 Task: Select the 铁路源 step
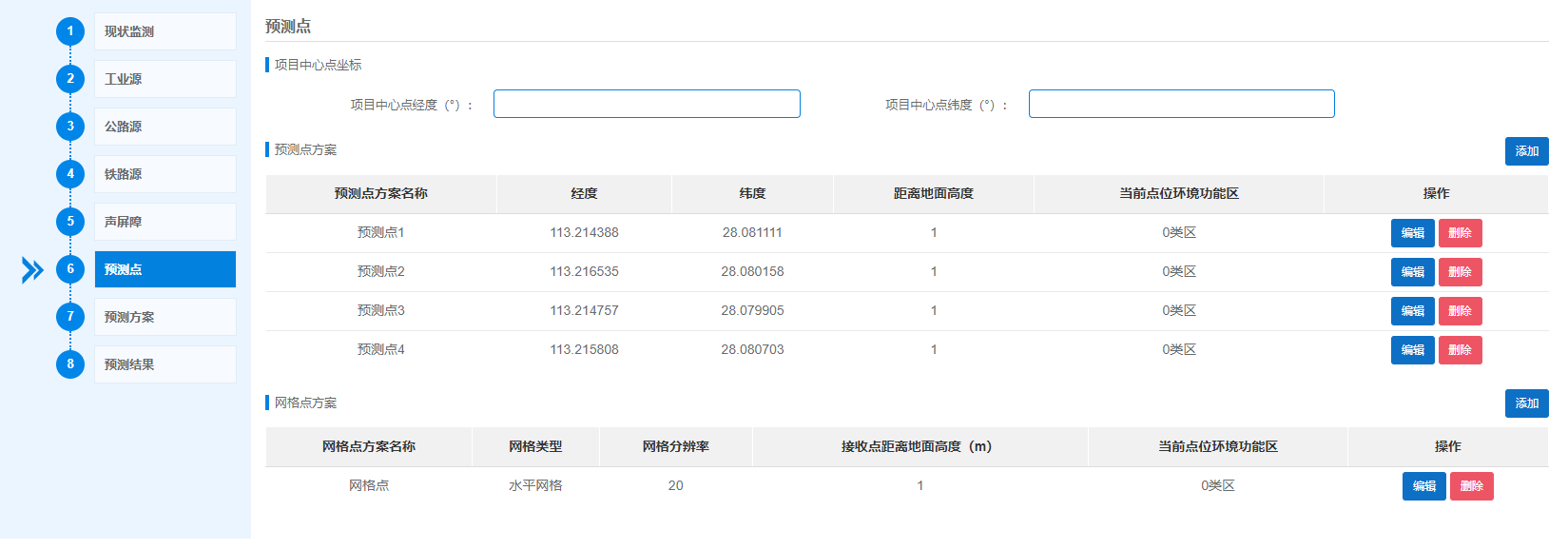coord(165,174)
